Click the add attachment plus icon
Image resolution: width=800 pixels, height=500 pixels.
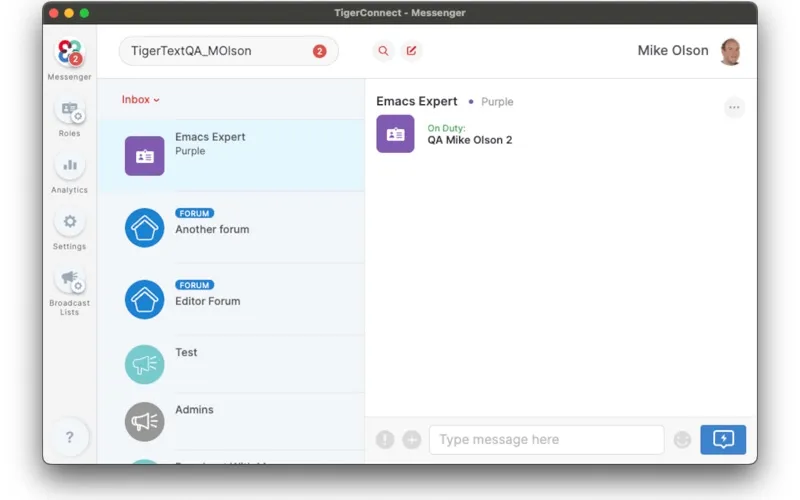[412, 439]
